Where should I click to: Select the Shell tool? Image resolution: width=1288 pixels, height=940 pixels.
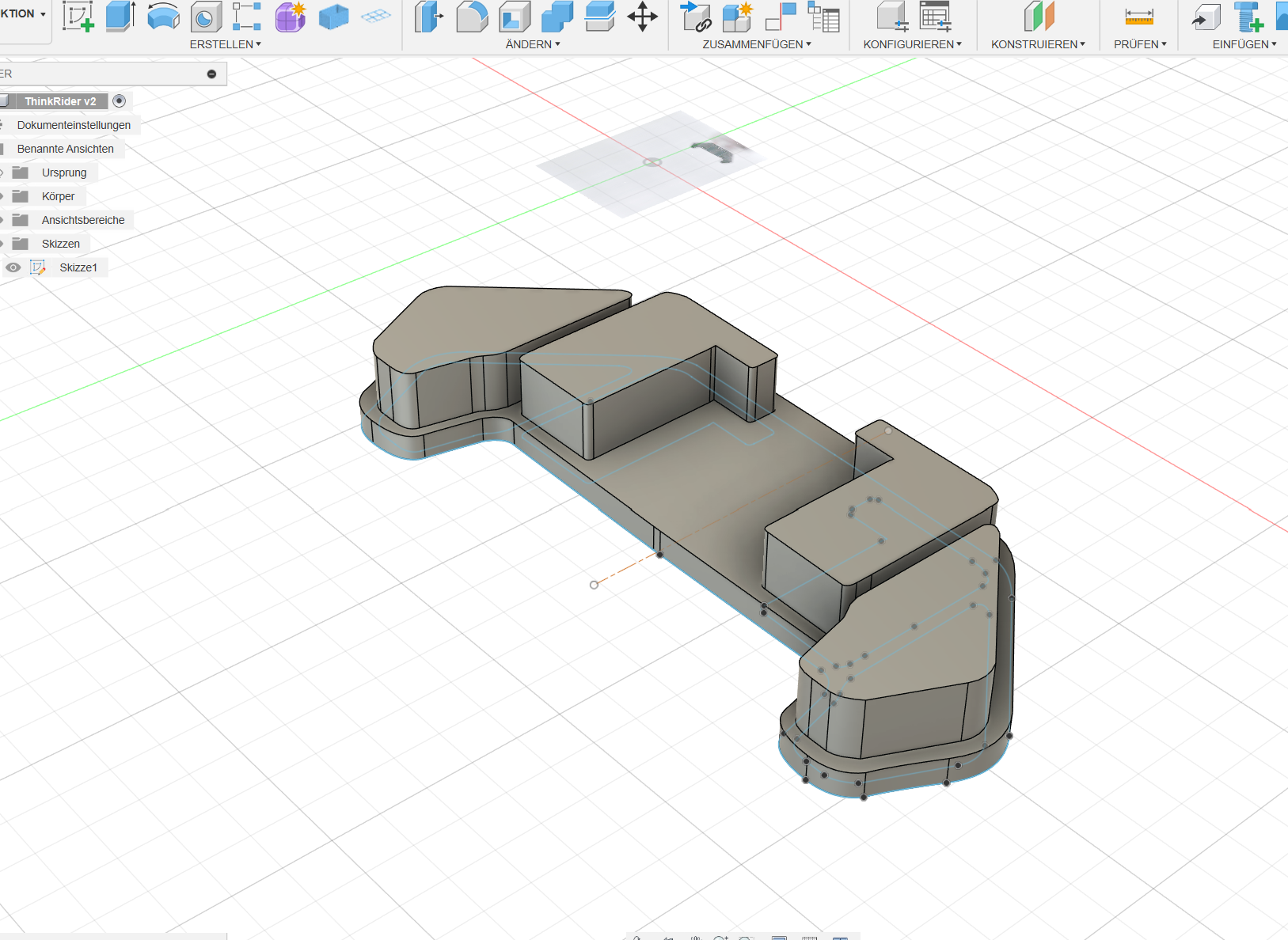click(515, 17)
